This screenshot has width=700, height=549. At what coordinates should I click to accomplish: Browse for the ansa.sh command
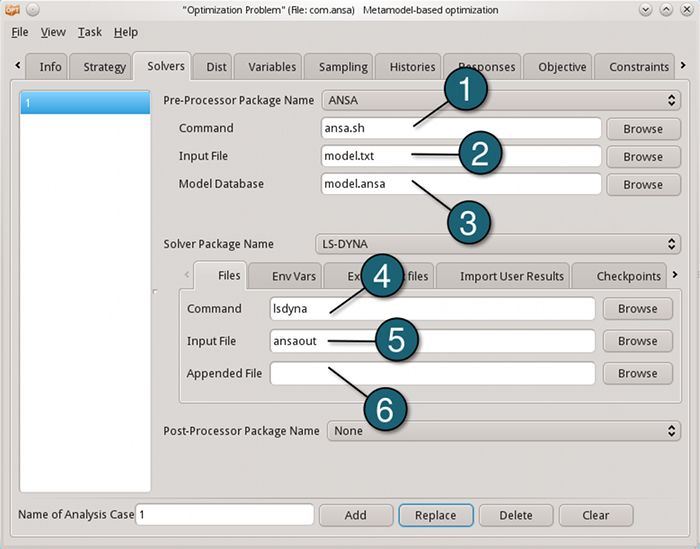643,129
